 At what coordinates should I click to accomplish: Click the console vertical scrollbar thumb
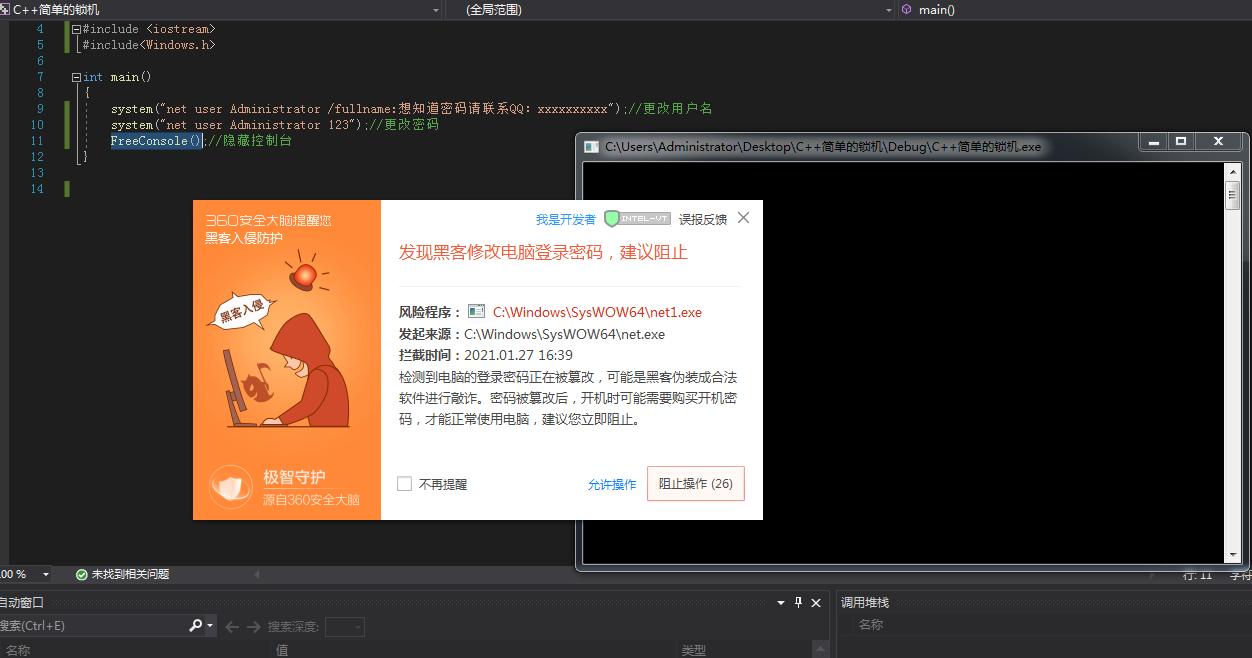pyautogui.click(x=1233, y=195)
